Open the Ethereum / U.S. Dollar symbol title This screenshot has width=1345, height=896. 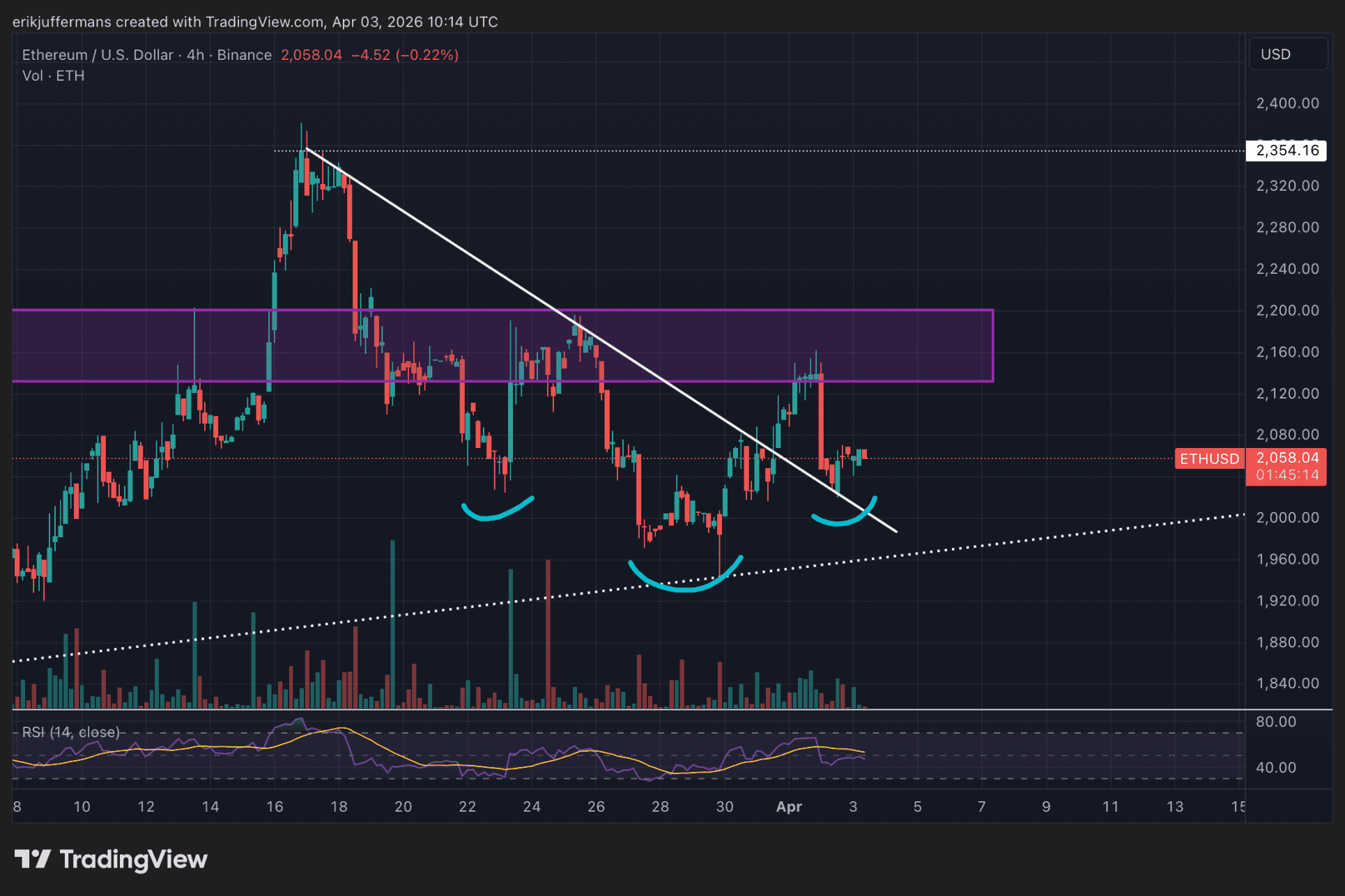98,55
